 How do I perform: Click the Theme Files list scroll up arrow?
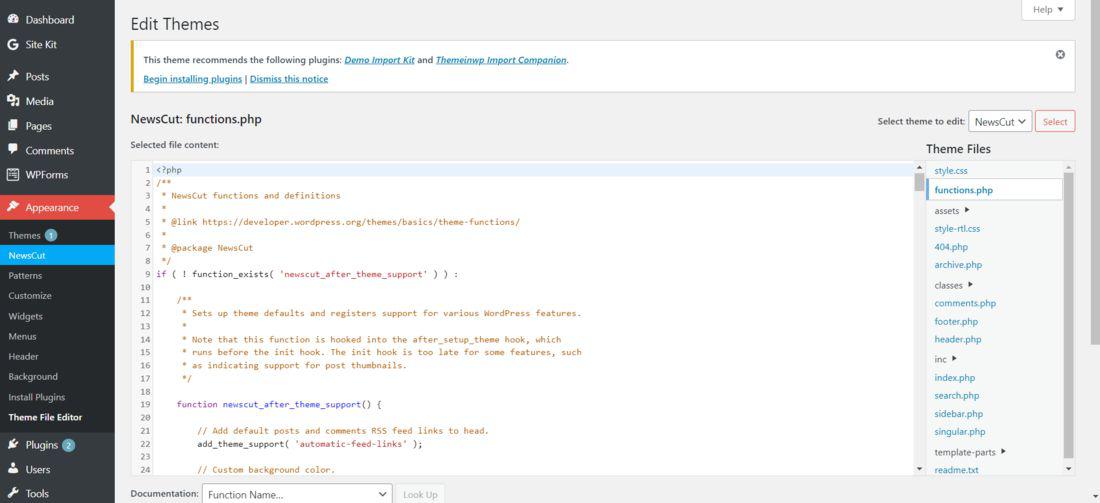[x=1068, y=167]
